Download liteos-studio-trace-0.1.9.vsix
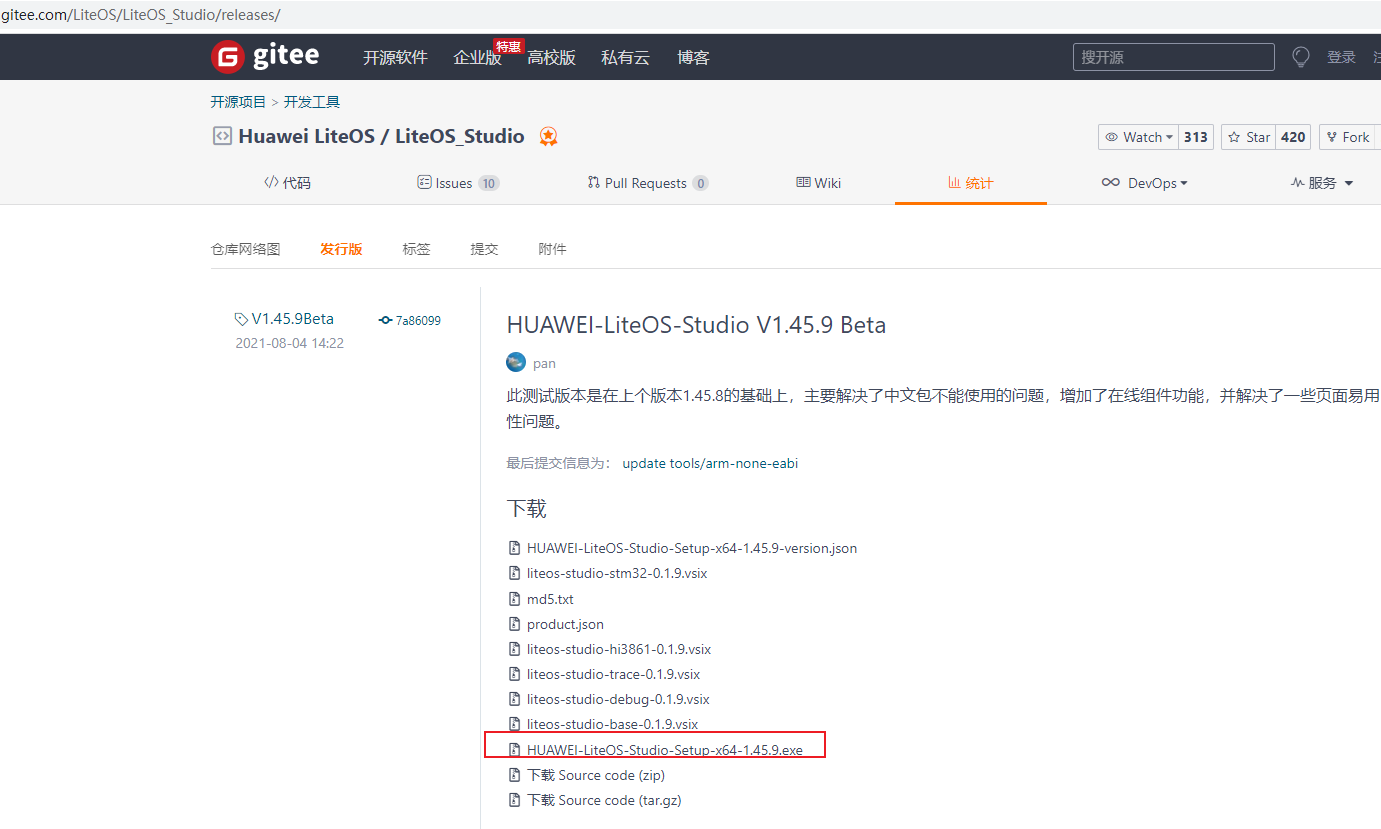Image resolution: width=1381 pixels, height=829 pixels. (613, 674)
